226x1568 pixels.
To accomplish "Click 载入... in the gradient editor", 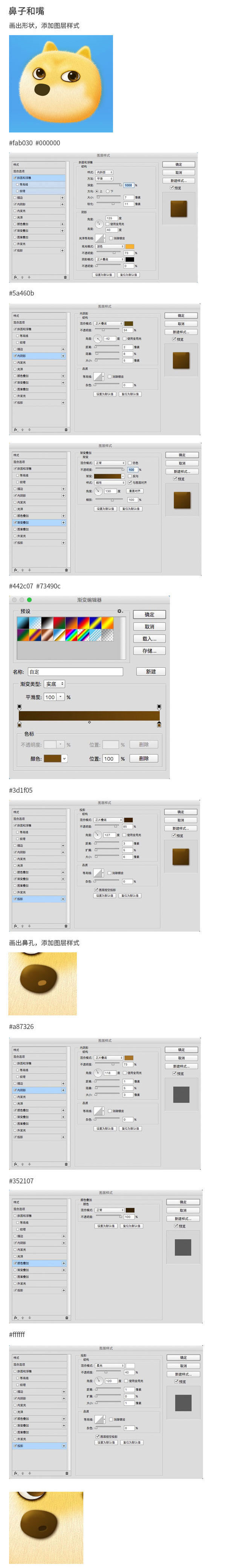I will click(x=150, y=639).
